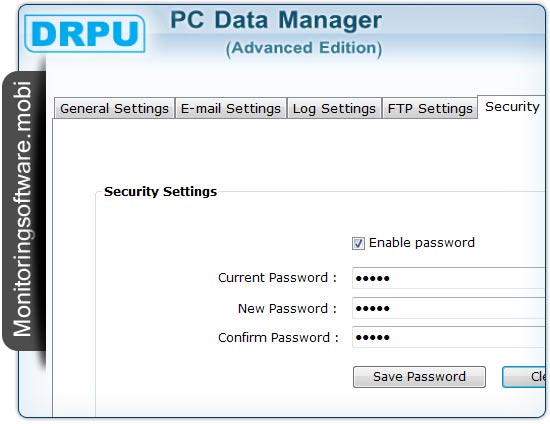Select the FTP Settings tab

430,108
